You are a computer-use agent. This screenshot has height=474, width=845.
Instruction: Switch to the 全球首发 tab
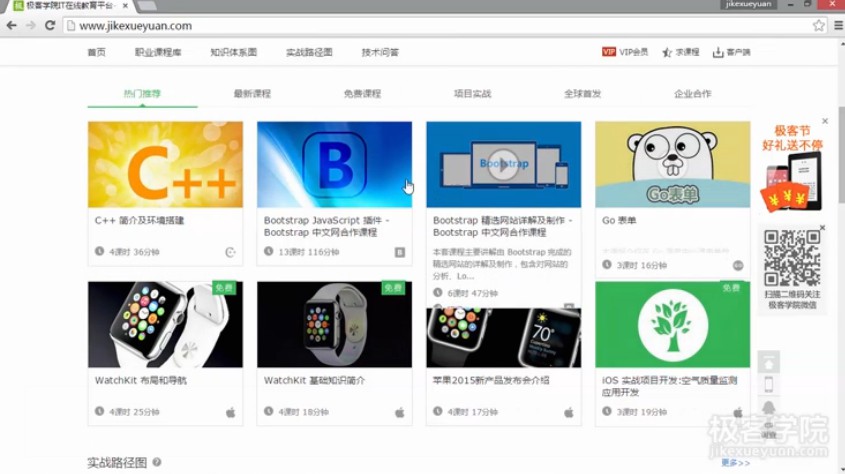(583, 94)
